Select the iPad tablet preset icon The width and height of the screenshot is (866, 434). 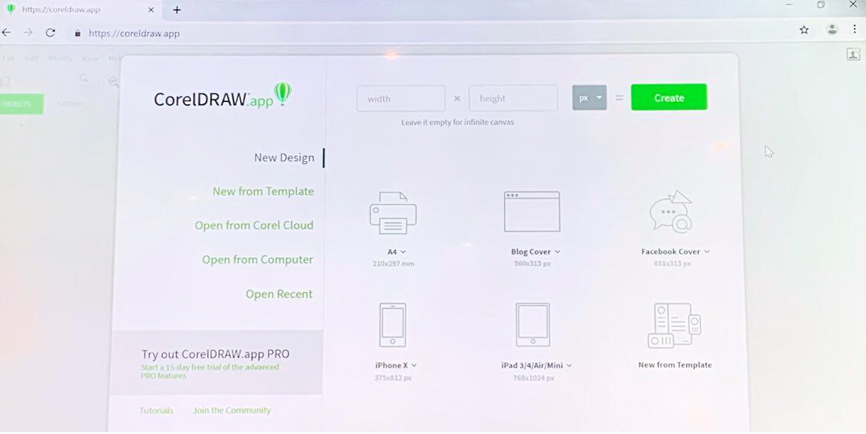point(532,325)
